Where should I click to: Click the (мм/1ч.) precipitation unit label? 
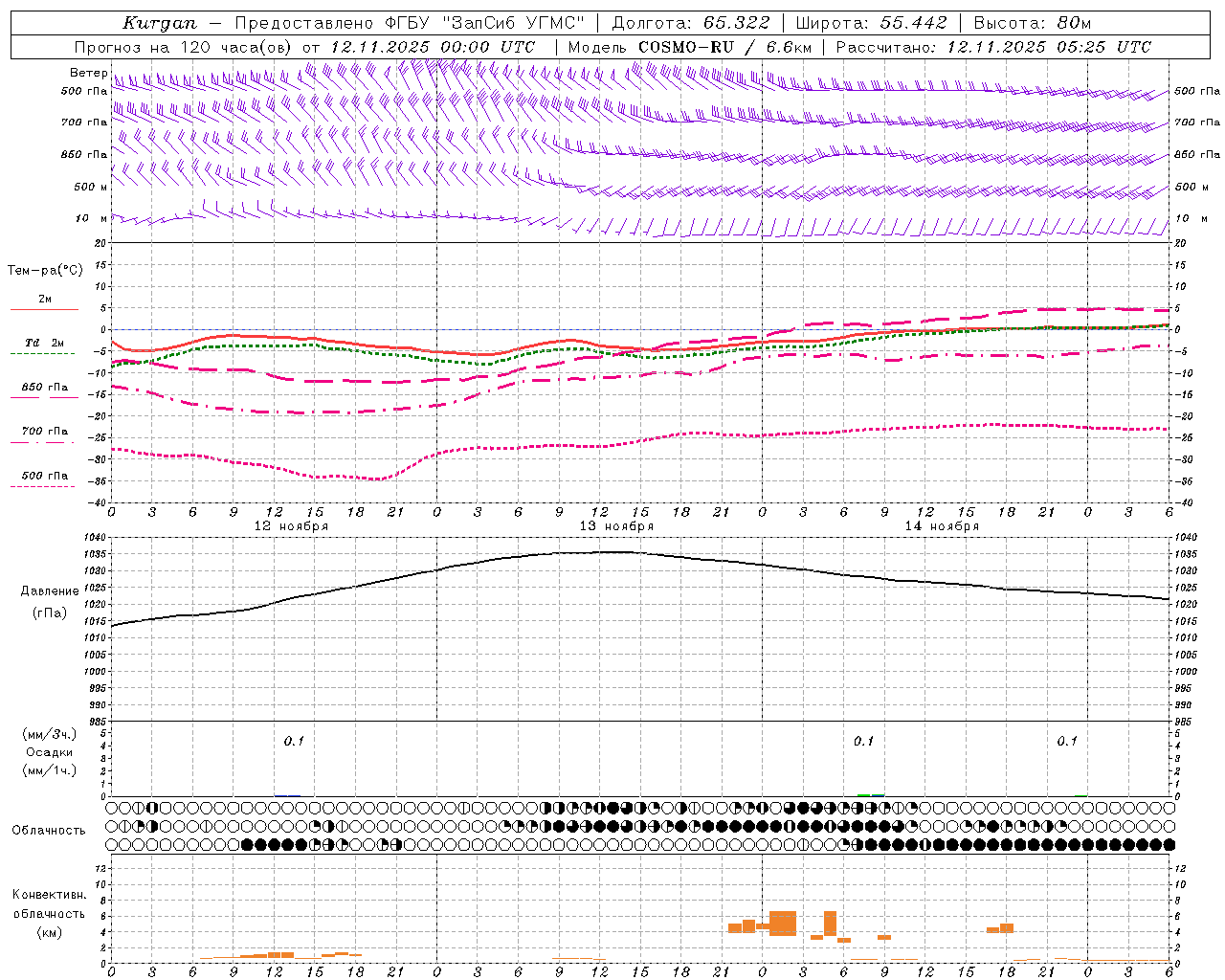pos(50,770)
